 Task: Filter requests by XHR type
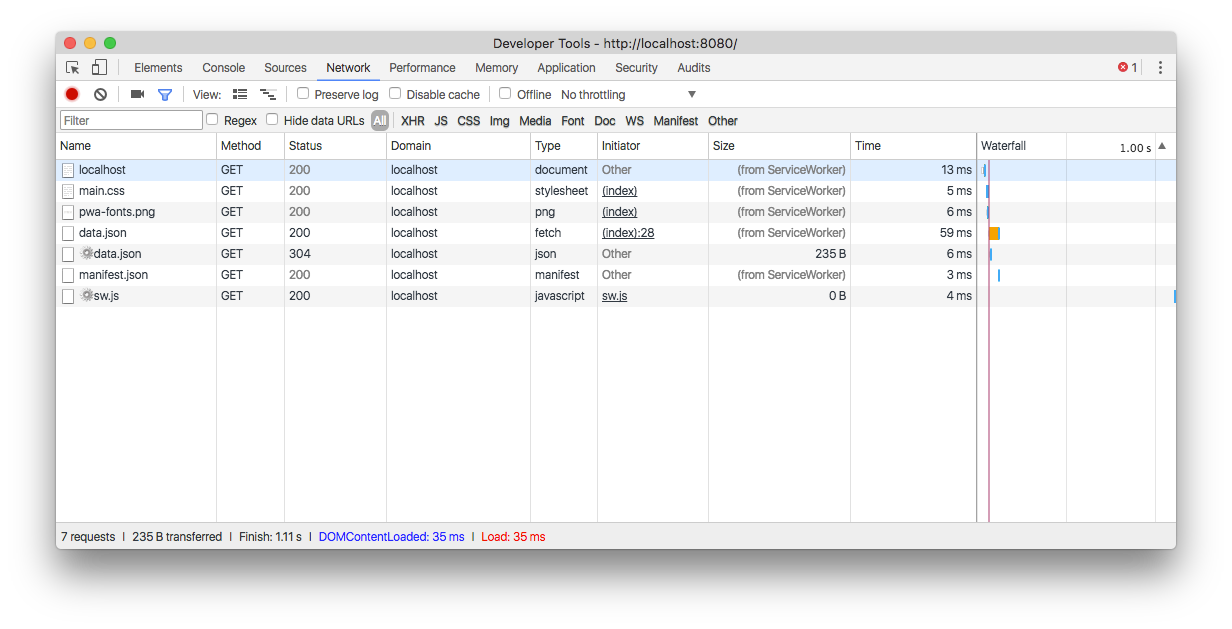412,121
